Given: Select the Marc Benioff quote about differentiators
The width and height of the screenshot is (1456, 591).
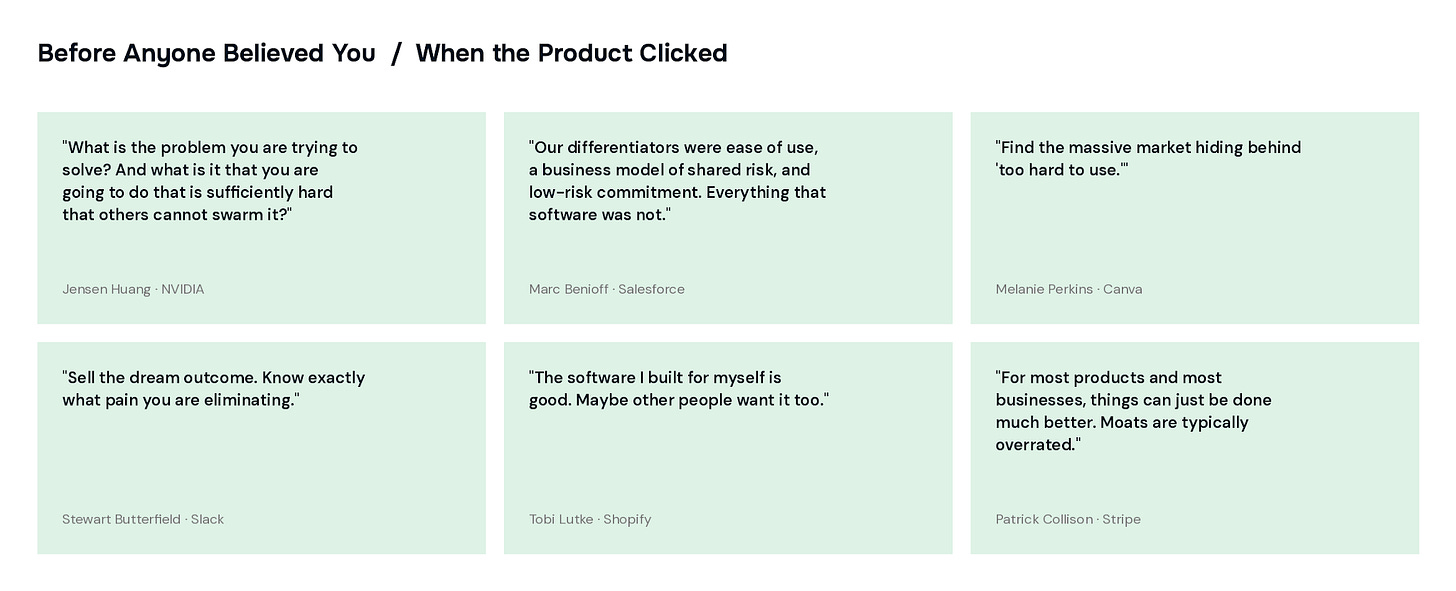Looking at the screenshot, I should (x=677, y=181).
